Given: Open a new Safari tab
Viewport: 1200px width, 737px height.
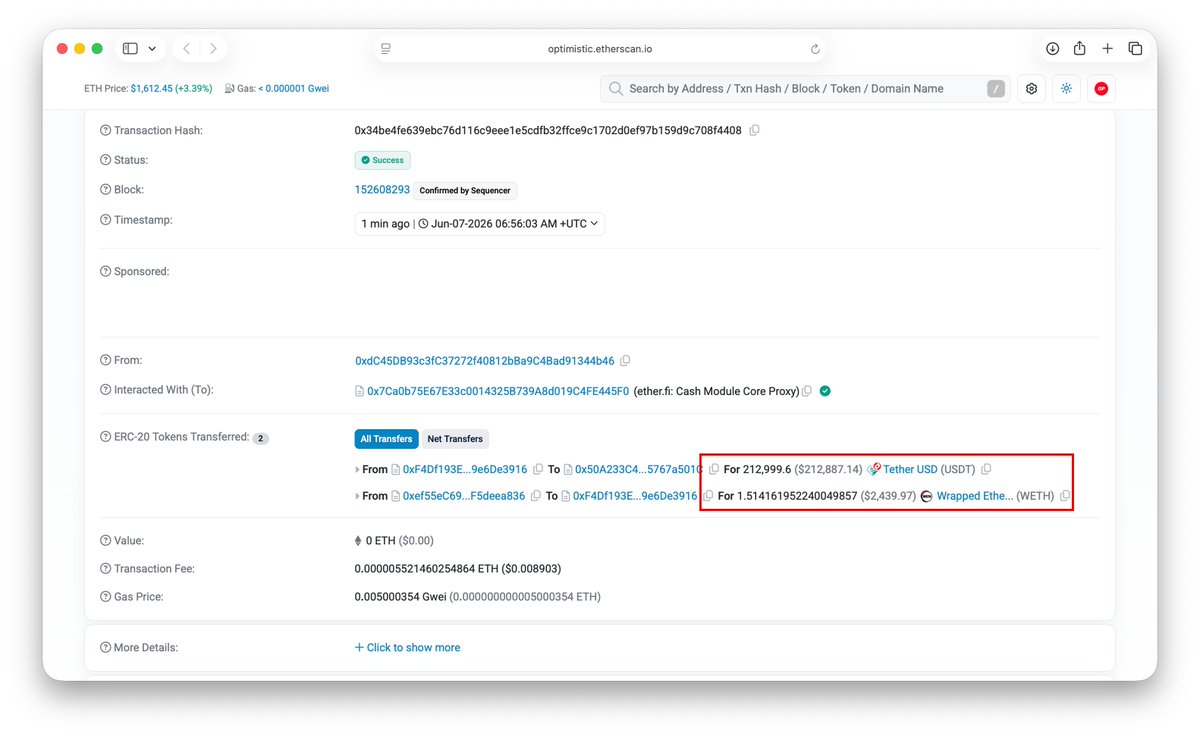Looking at the screenshot, I should [x=1108, y=48].
